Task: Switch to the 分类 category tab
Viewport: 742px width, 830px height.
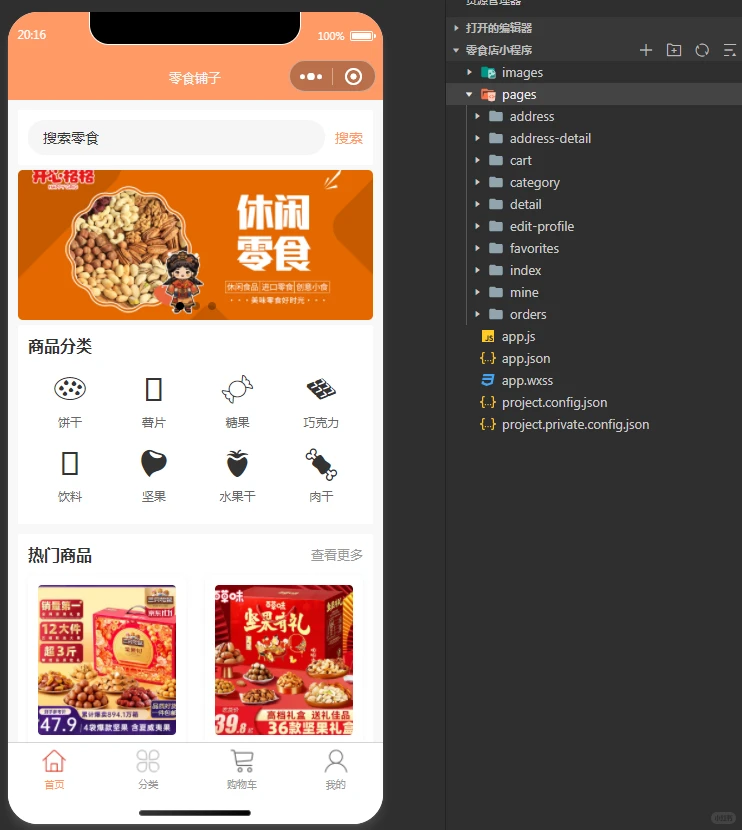Action: click(148, 770)
